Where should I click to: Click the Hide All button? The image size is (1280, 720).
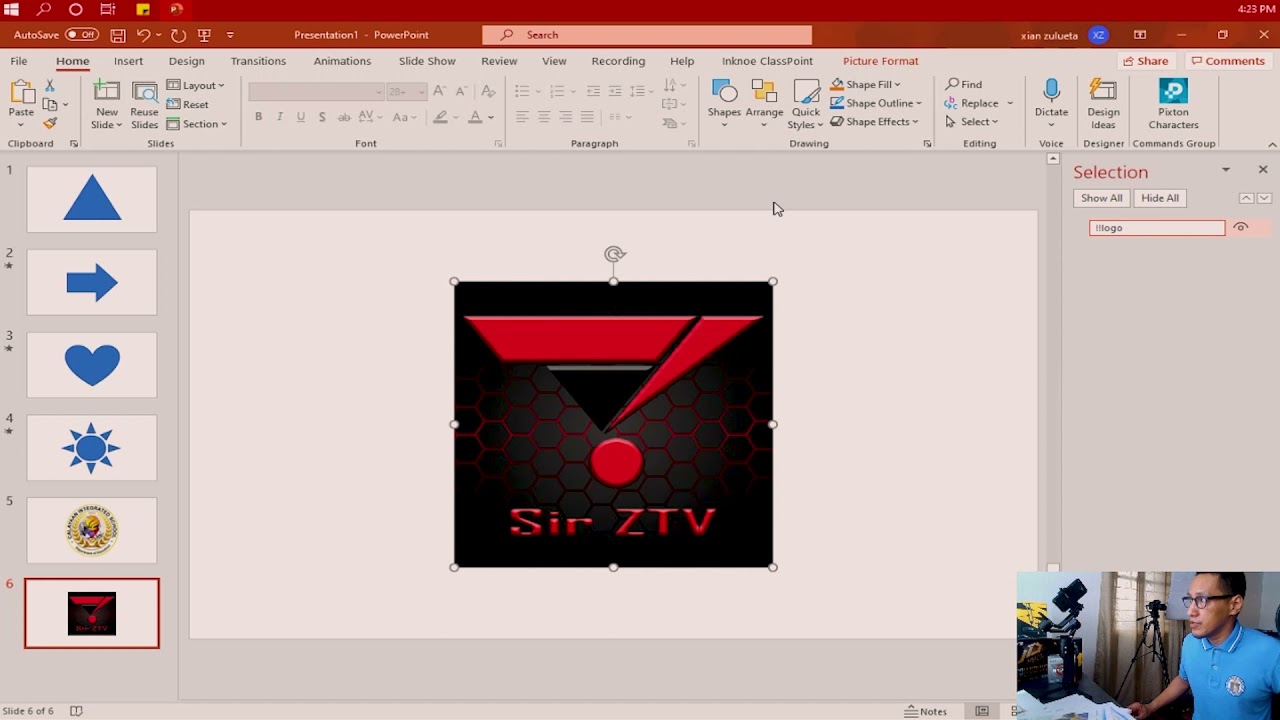(1160, 198)
